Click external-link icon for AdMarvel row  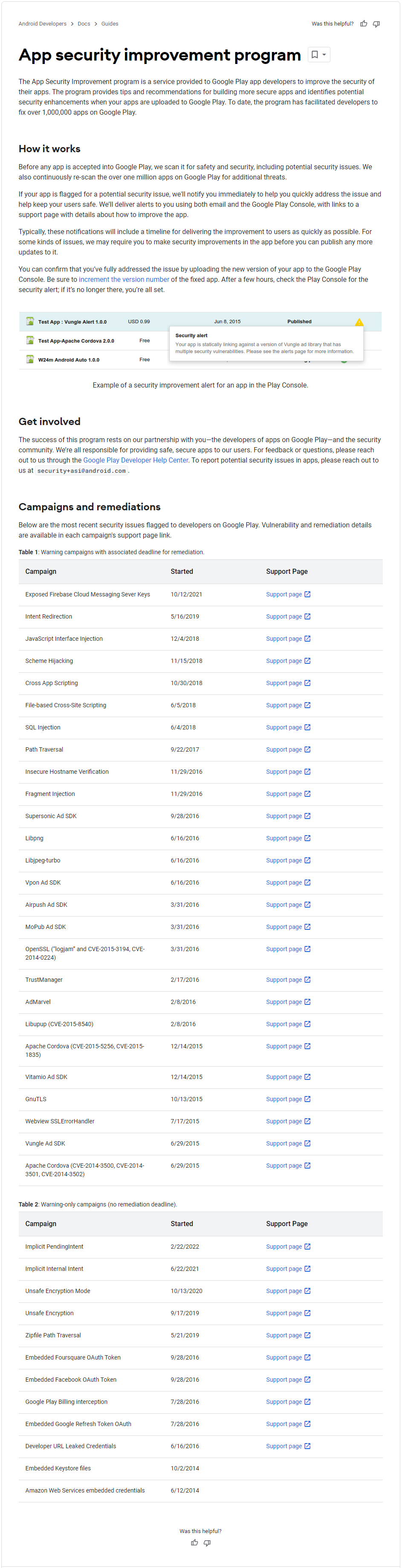[308, 1001]
